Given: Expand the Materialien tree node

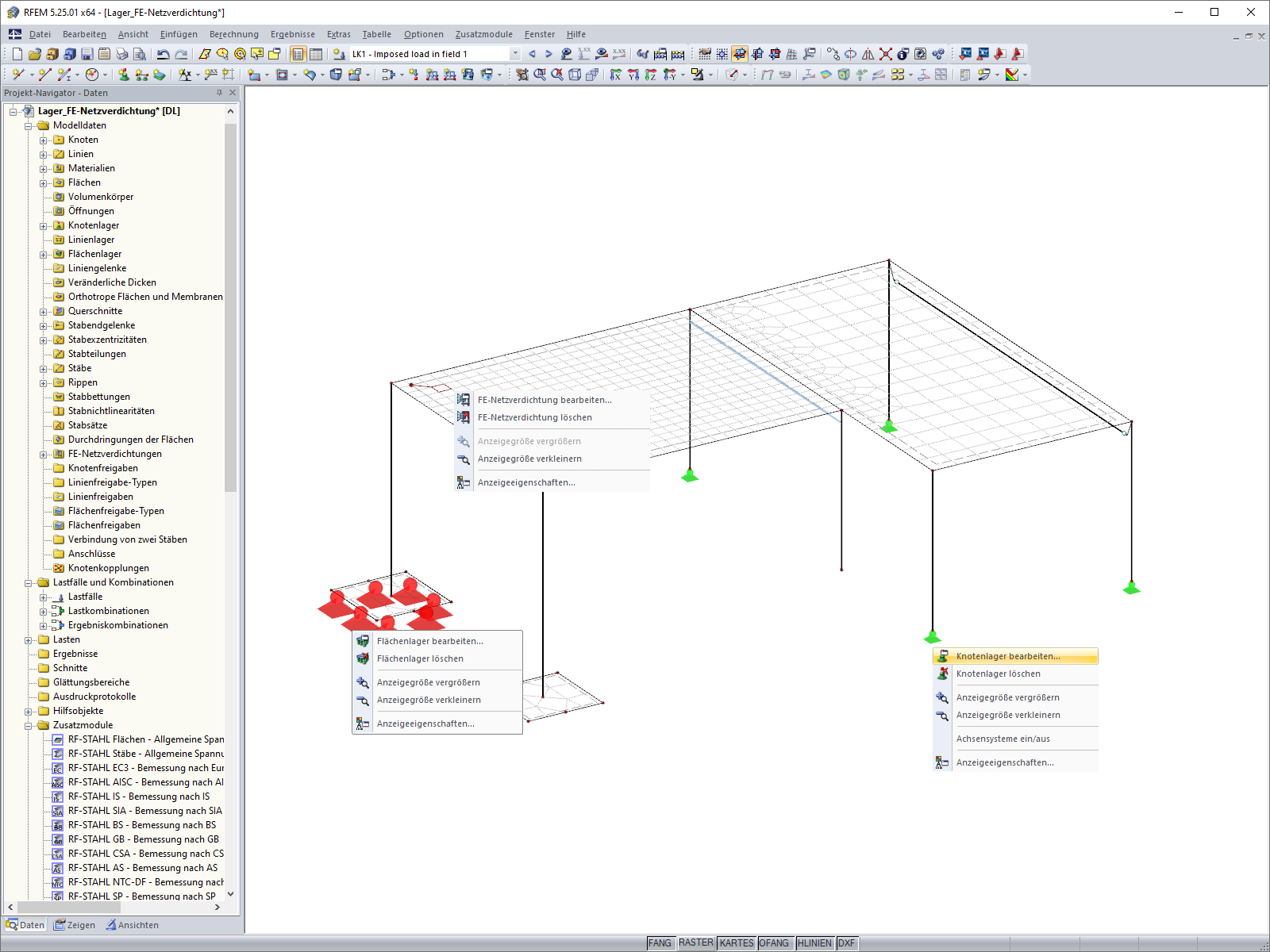Looking at the screenshot, I should click(44, 168).
